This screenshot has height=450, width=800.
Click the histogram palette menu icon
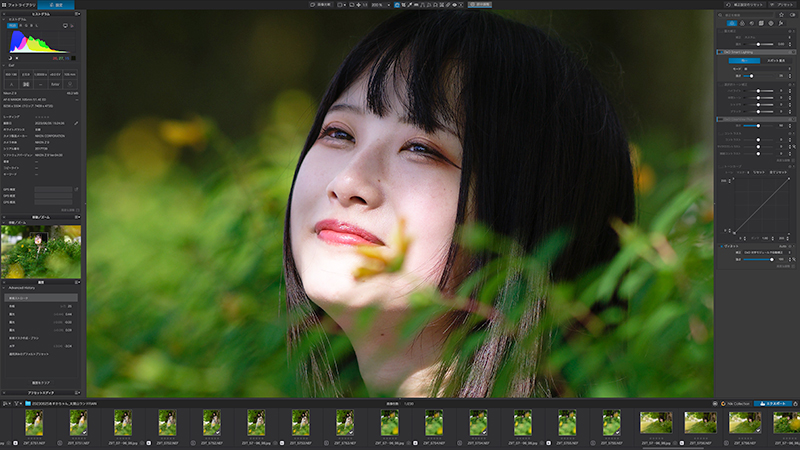(x=77, y=14)
